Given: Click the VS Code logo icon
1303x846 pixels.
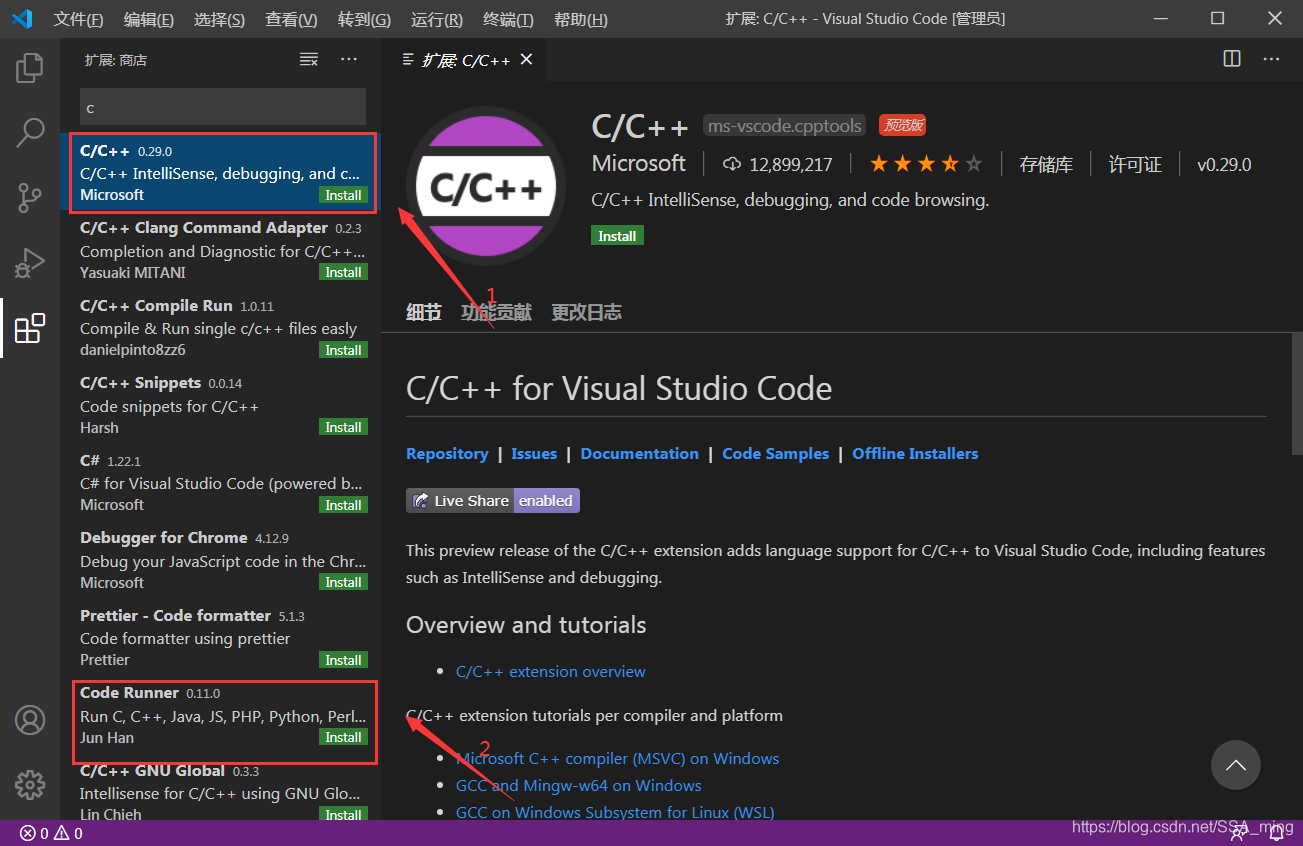Looking at the screenshot, I should 22,18.
